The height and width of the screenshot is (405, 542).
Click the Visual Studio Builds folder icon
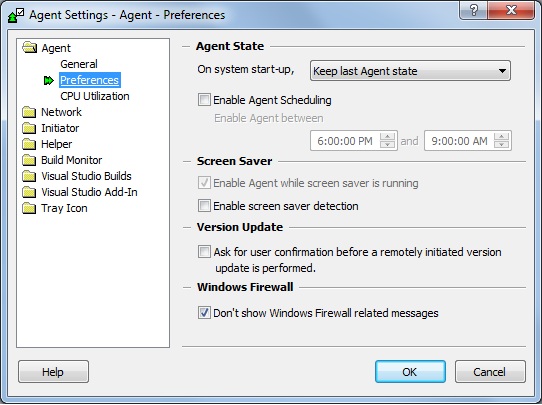(x=29, y=176)
